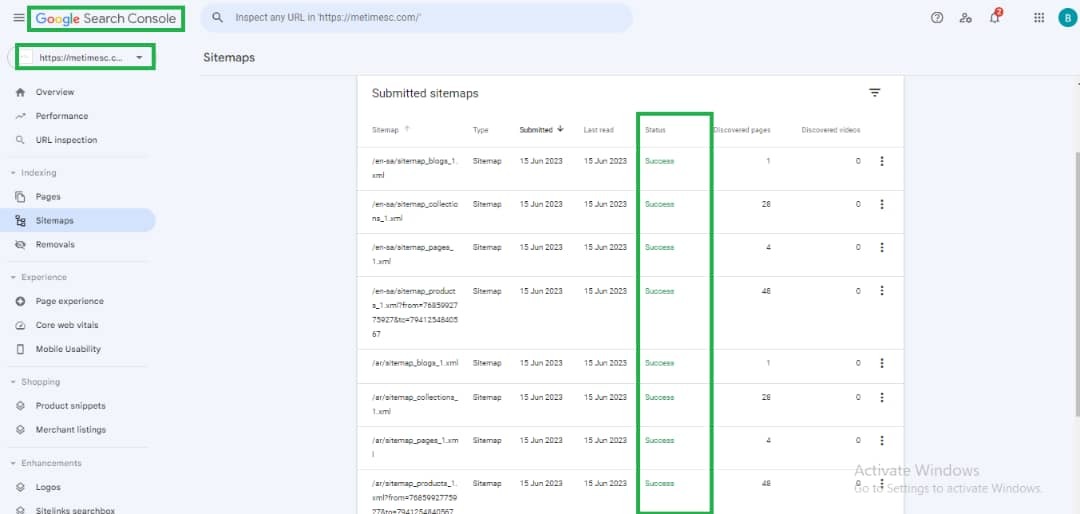Open the notifications bell icon
Viewport: 1080px width, 514px height.
click(x=994, y=18)
